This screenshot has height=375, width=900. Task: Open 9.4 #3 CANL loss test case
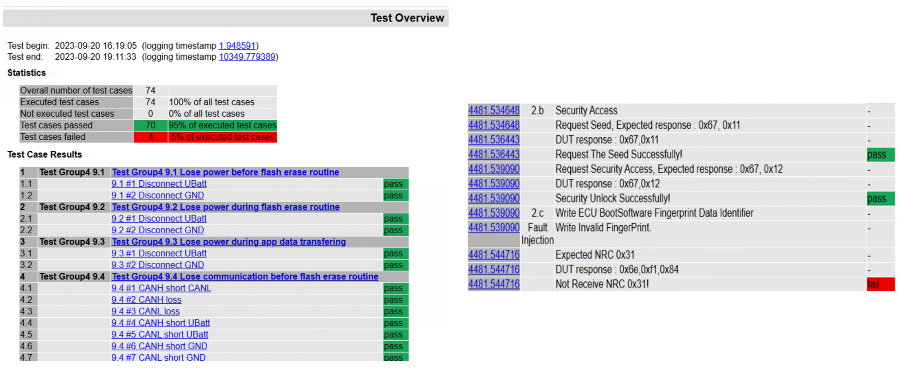(145, 311)
